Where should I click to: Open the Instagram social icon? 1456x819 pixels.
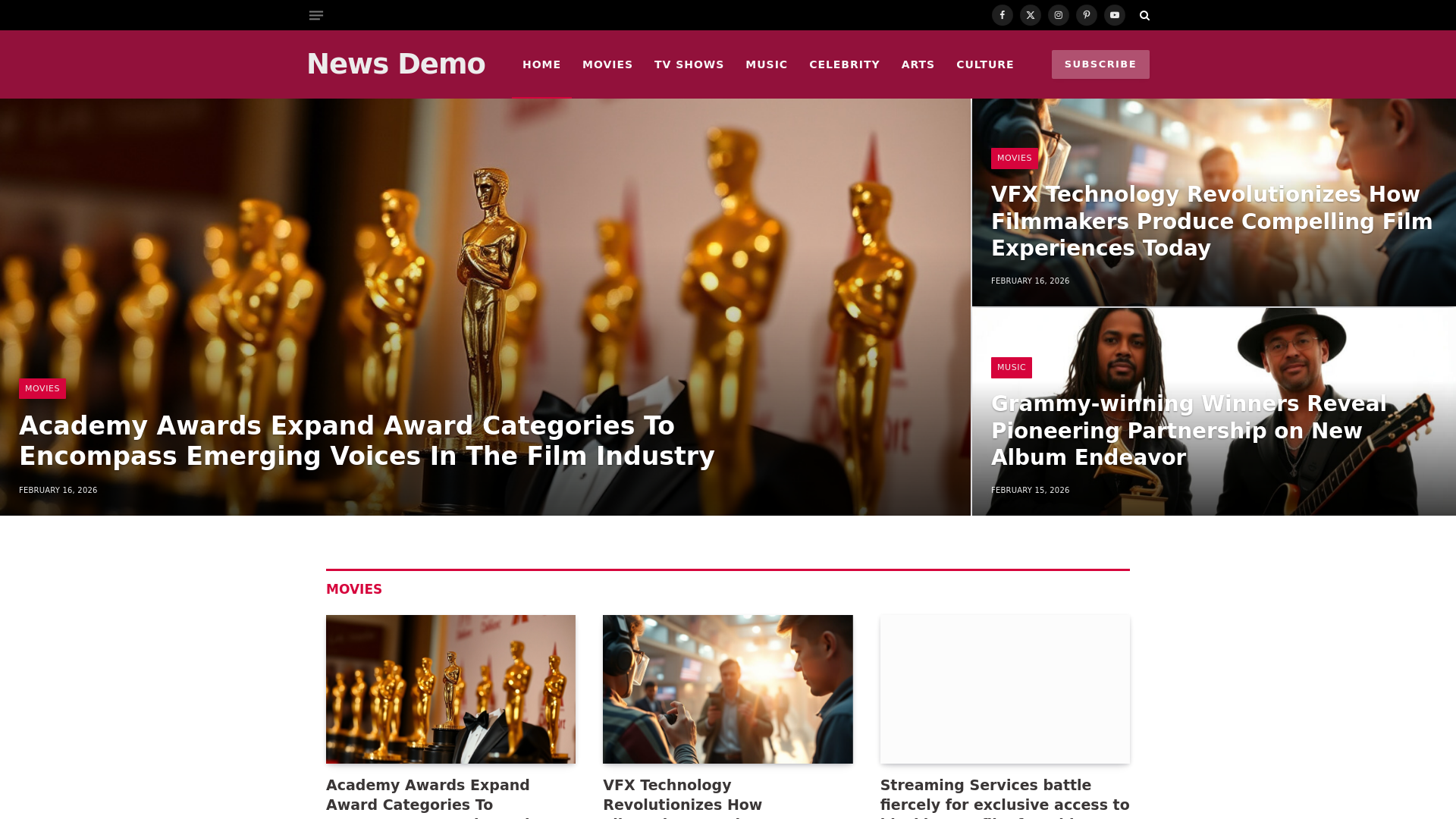pyautogui.click(x=1058, y=15)
